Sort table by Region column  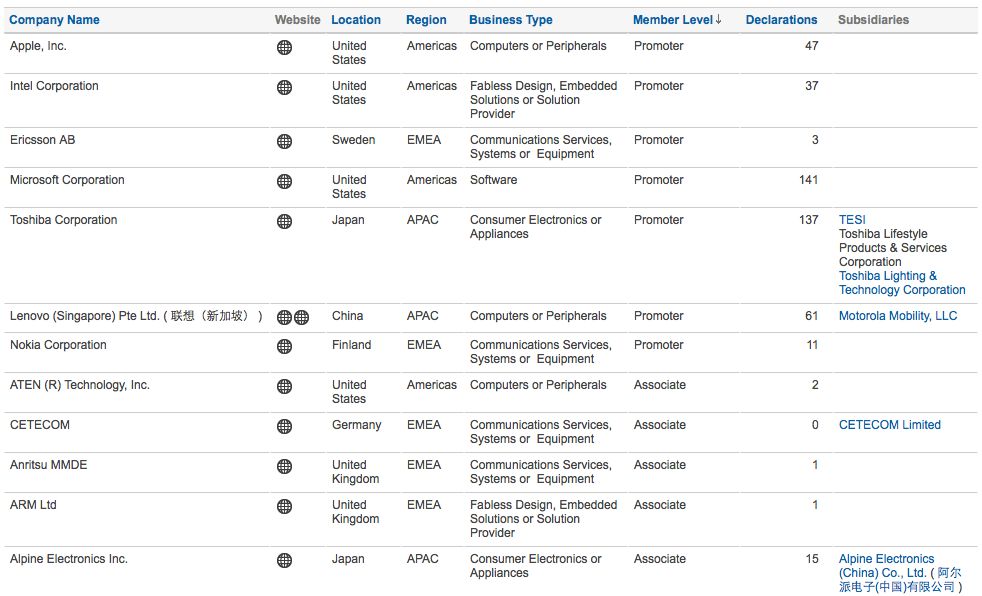pyautogui.click(x=426, y=19)
